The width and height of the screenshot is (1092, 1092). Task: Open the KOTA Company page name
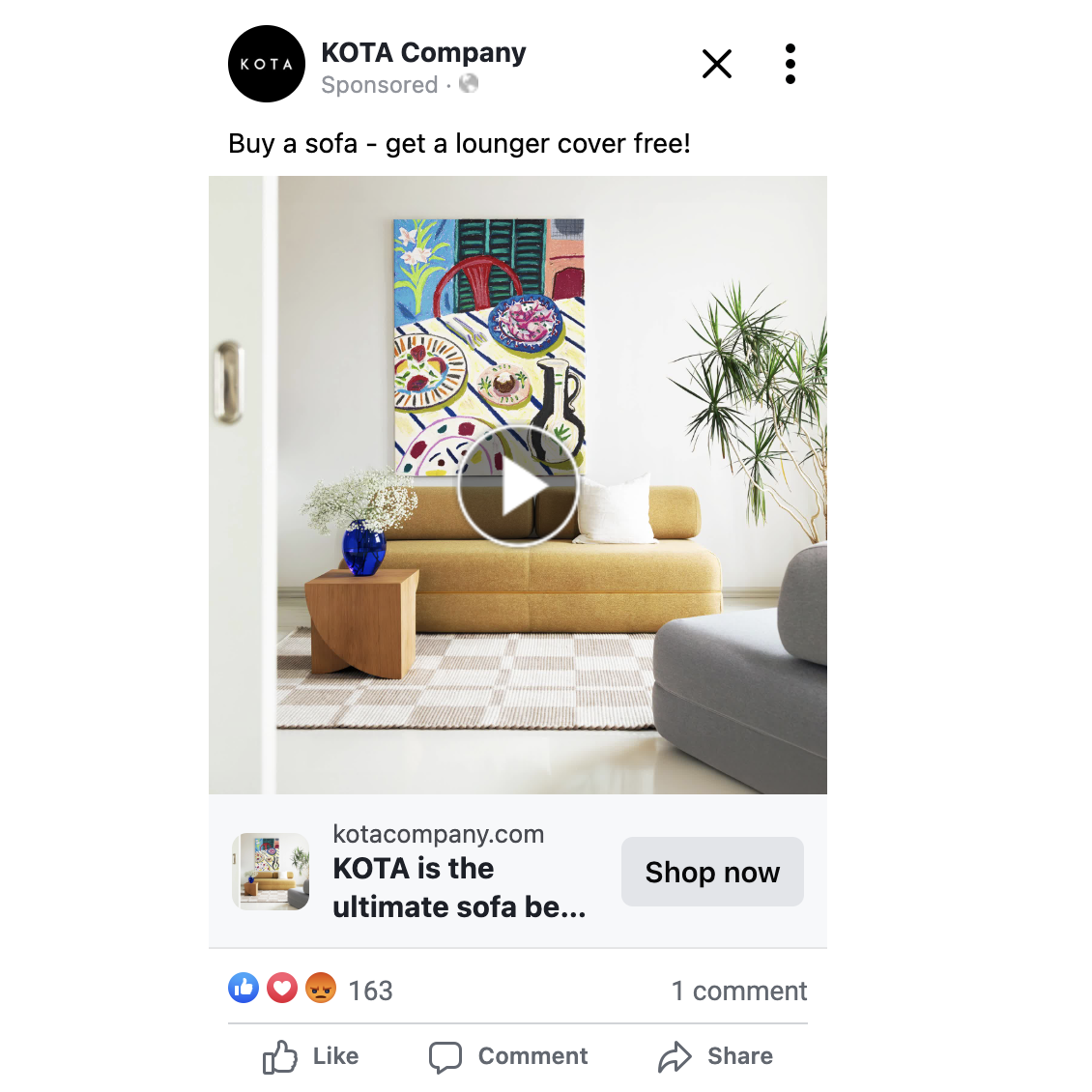coord(423,52)
